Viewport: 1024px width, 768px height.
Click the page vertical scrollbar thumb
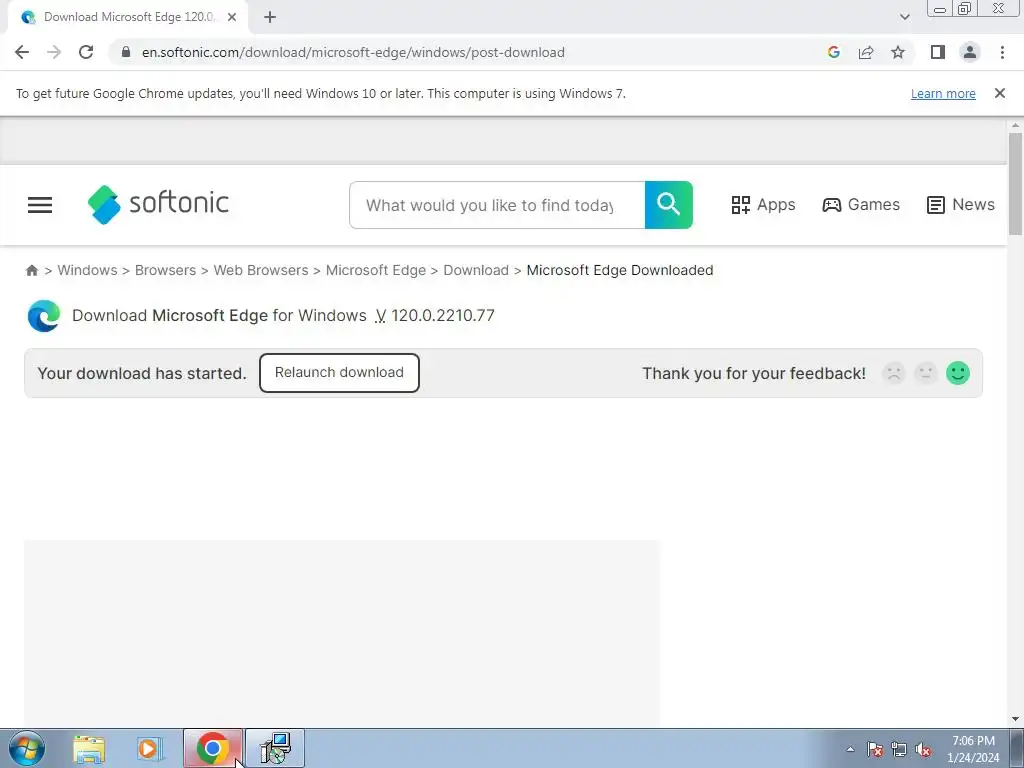coord(1015,183)
